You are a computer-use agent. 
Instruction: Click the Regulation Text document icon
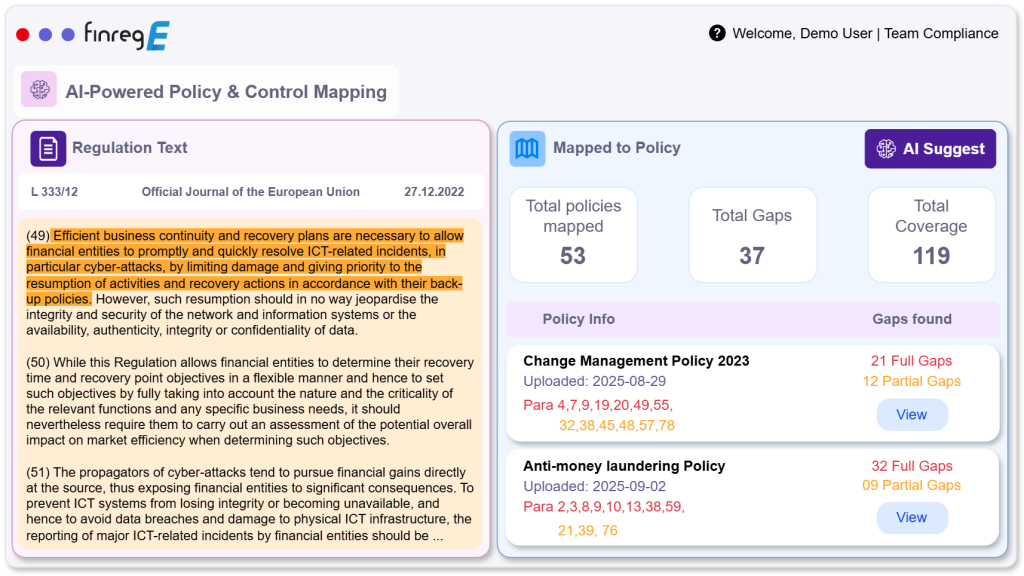48,148
